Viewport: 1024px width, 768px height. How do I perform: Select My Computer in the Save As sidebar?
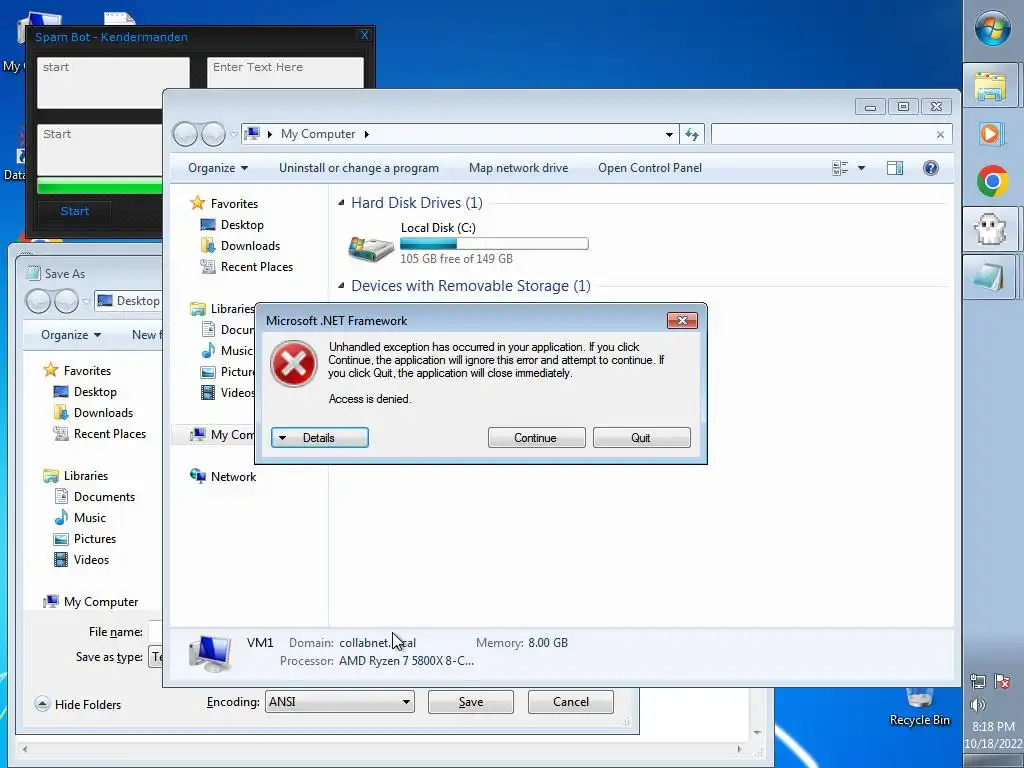(x=101, y=602)
